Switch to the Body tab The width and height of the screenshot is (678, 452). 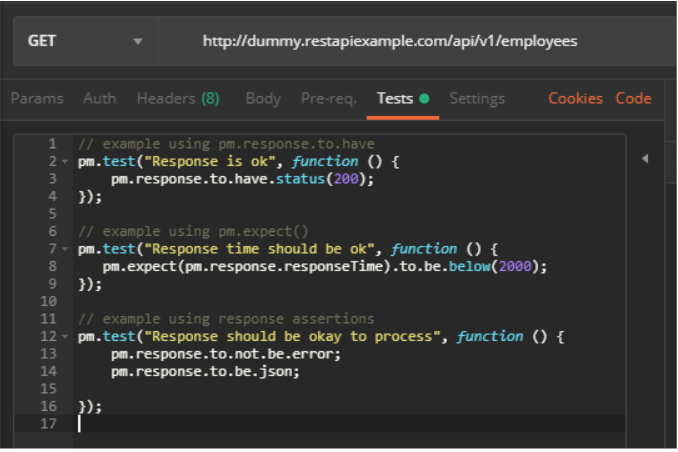263,98
